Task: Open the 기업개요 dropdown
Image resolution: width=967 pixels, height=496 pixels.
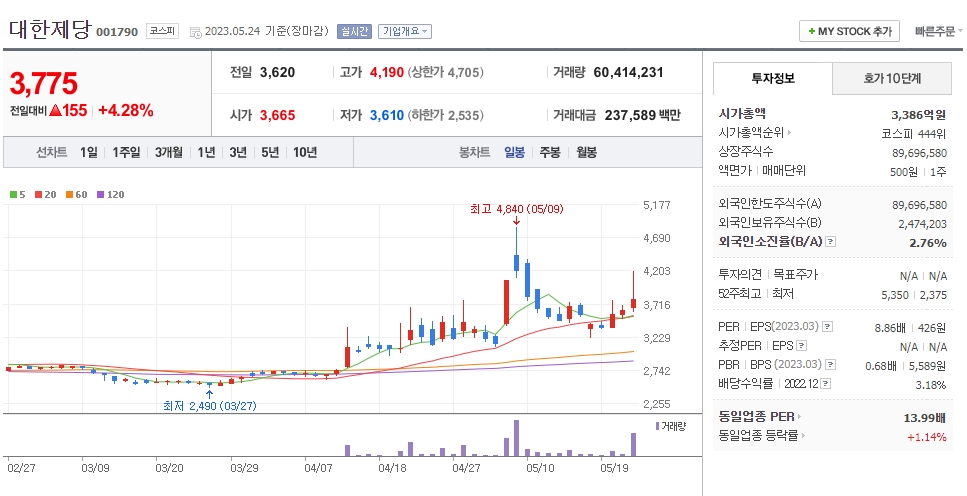Action: pyautogui.click(x=405, y=31)
